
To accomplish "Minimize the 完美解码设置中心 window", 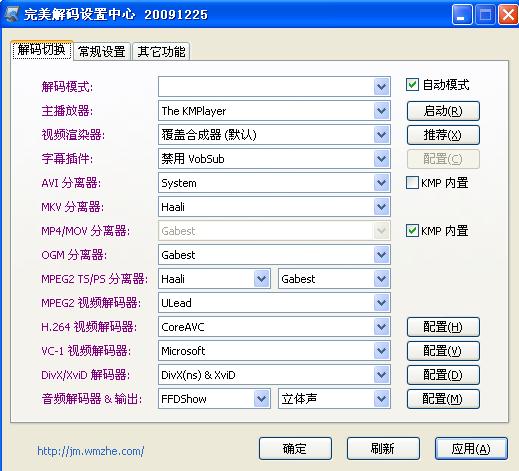I will [x=461, y=15].
